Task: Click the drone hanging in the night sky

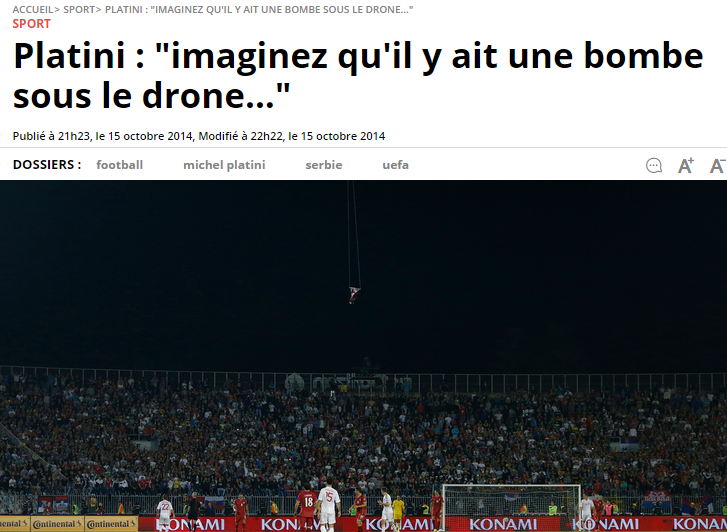Action: click(x=354, y=295)
